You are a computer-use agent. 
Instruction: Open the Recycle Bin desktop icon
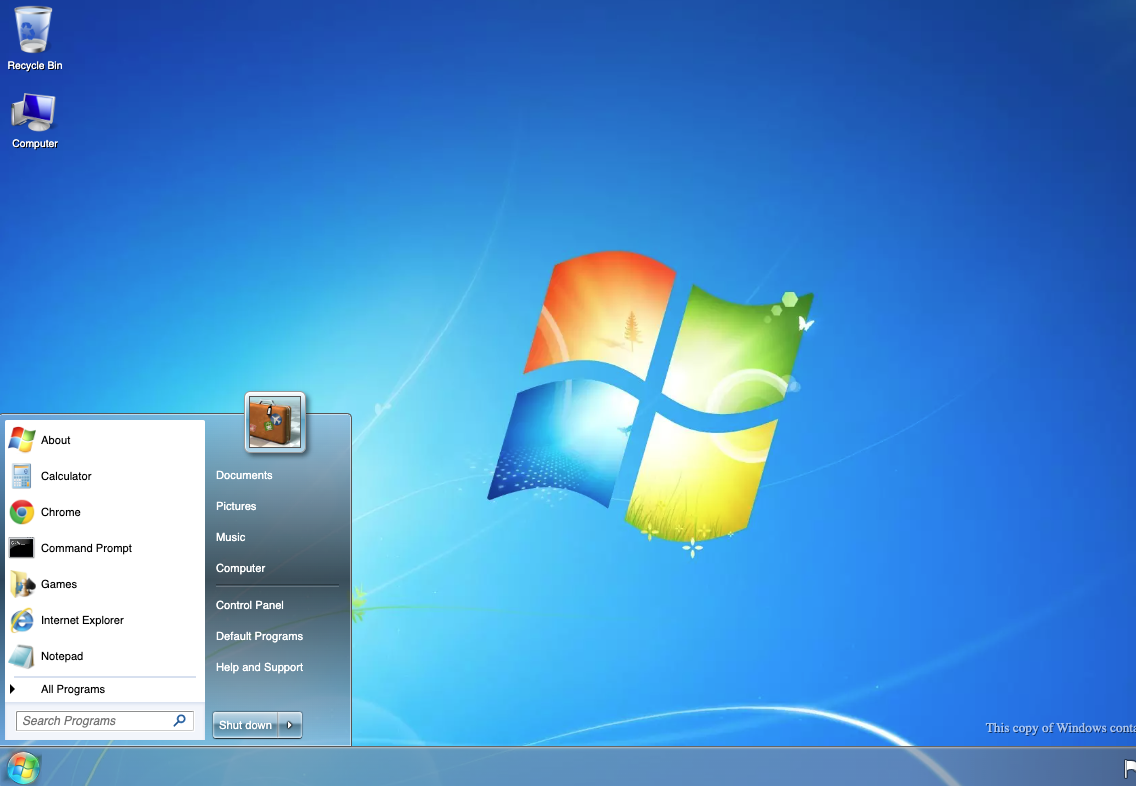click(x=34, y=38)
